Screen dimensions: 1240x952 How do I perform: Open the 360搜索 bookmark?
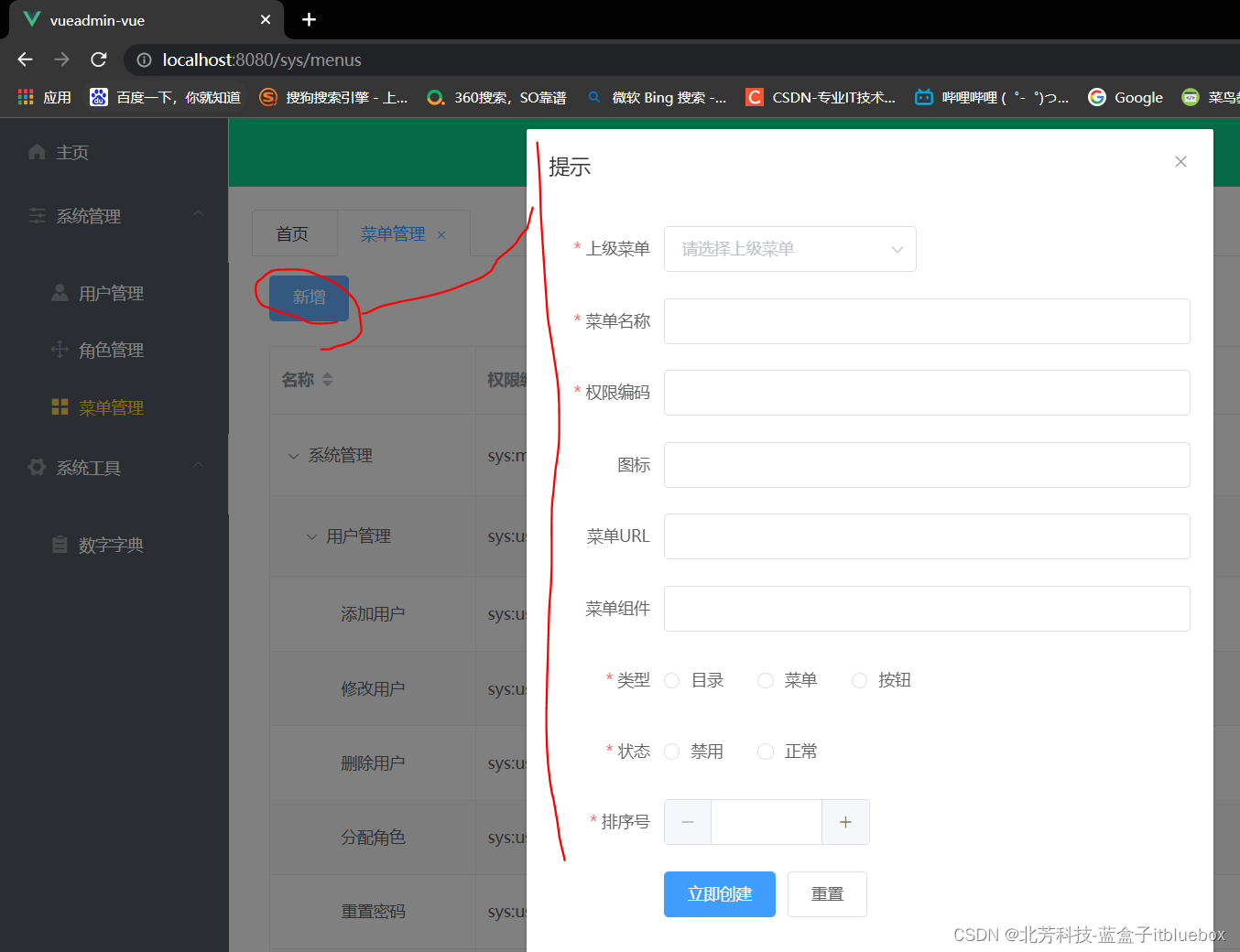(x=497, y=97)
